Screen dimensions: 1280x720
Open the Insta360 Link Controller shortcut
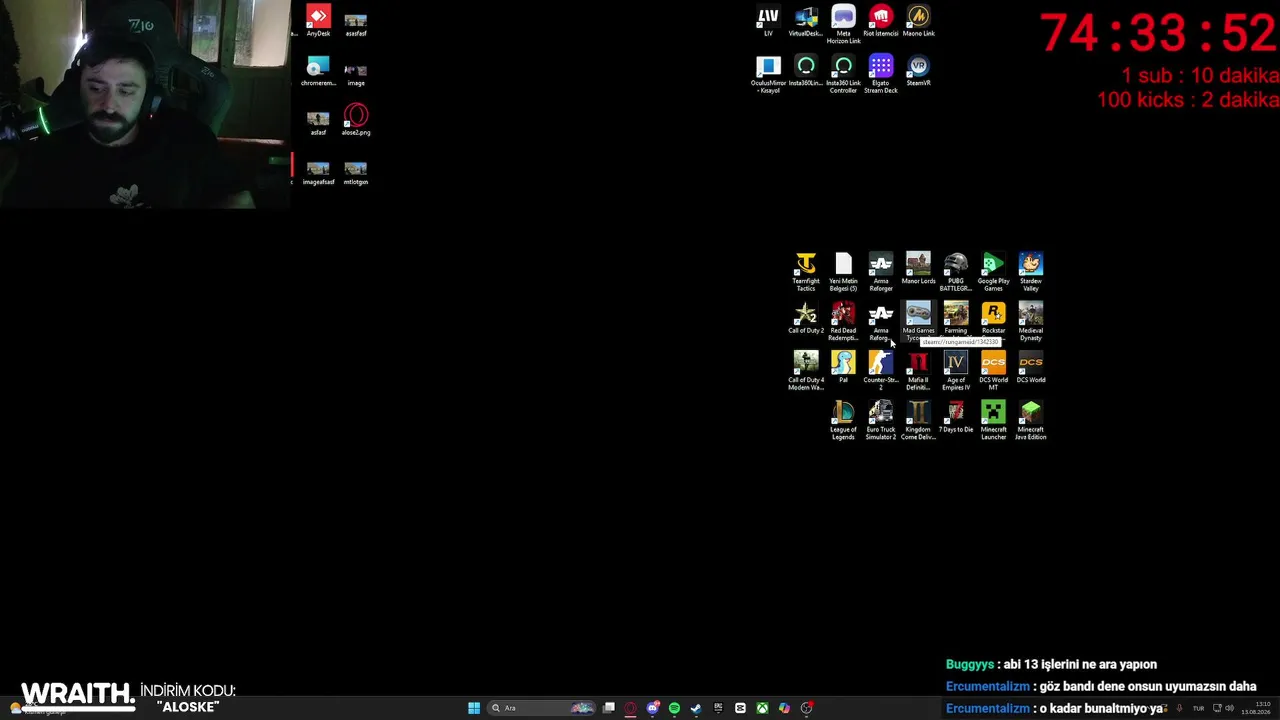coord(843,74)
